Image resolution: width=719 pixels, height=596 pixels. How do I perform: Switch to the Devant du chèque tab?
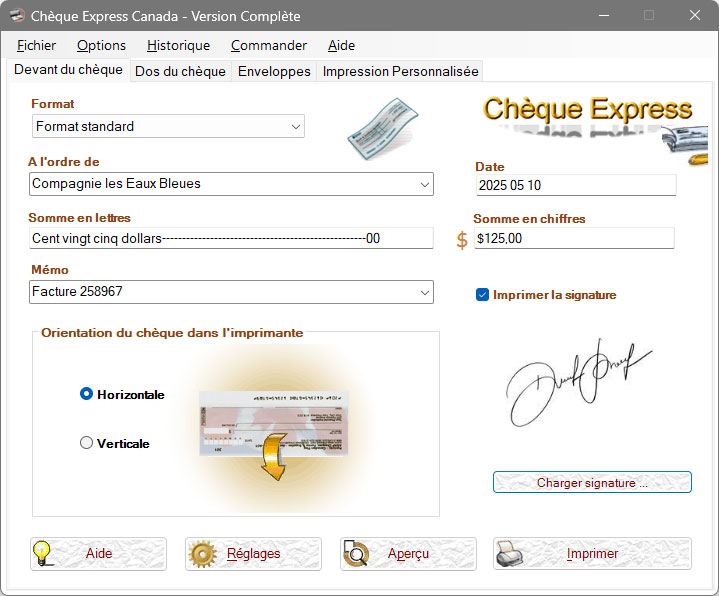coord(68,70)
